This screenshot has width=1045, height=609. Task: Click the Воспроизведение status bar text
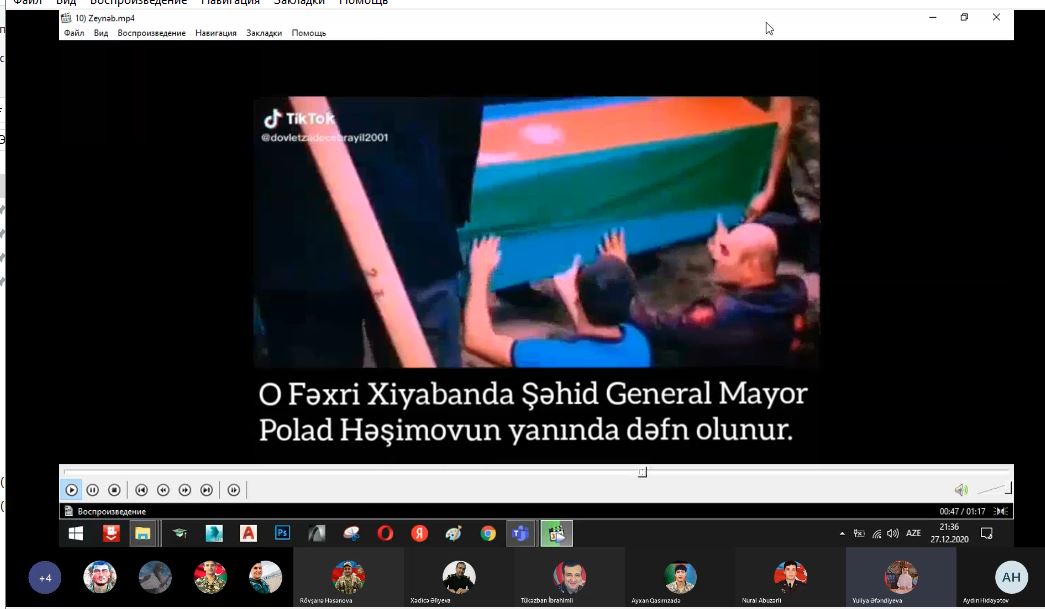pyautogui.click(x=111, y=512)
